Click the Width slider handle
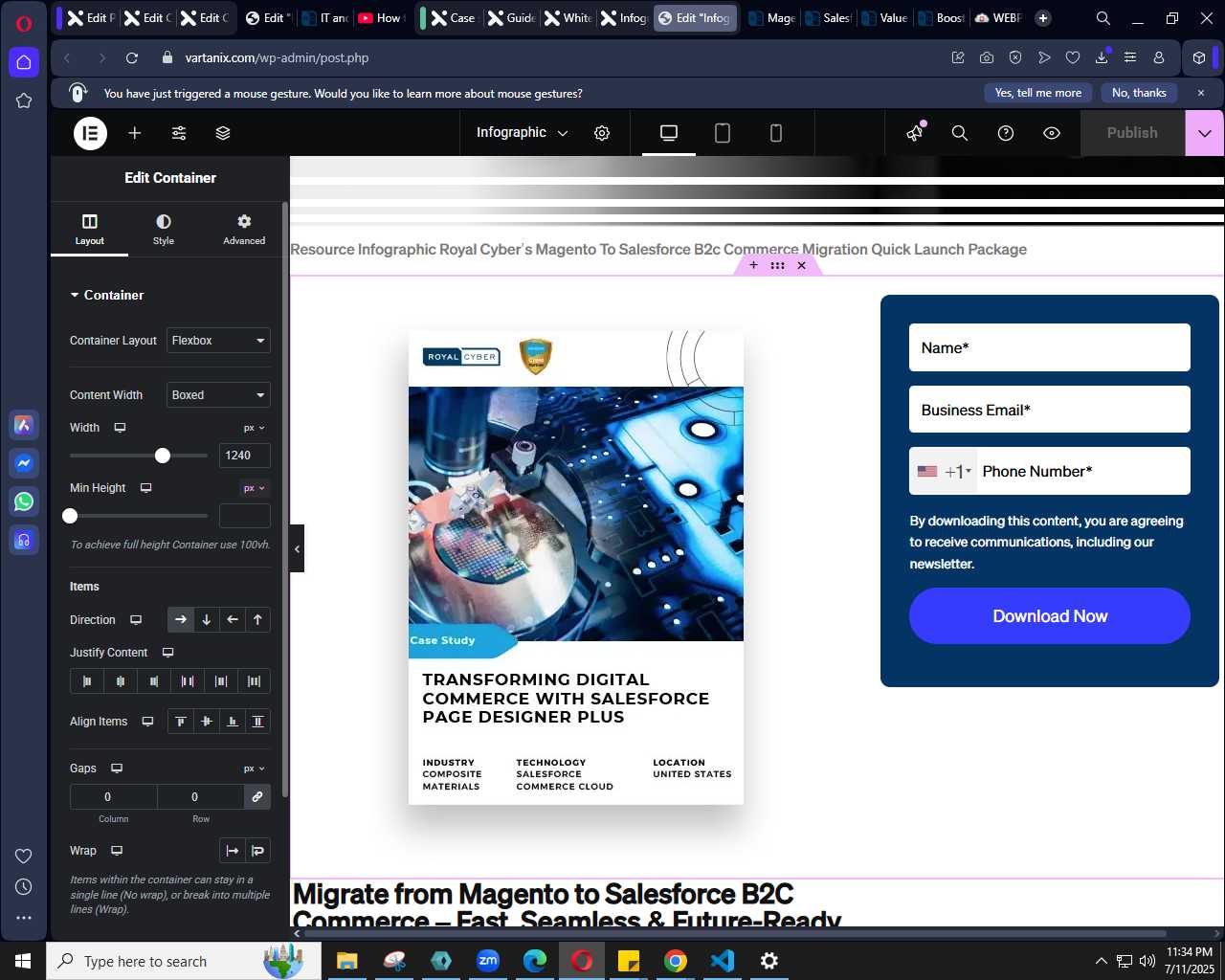This screenshot has height=980, width=1225. click(163, 456)
